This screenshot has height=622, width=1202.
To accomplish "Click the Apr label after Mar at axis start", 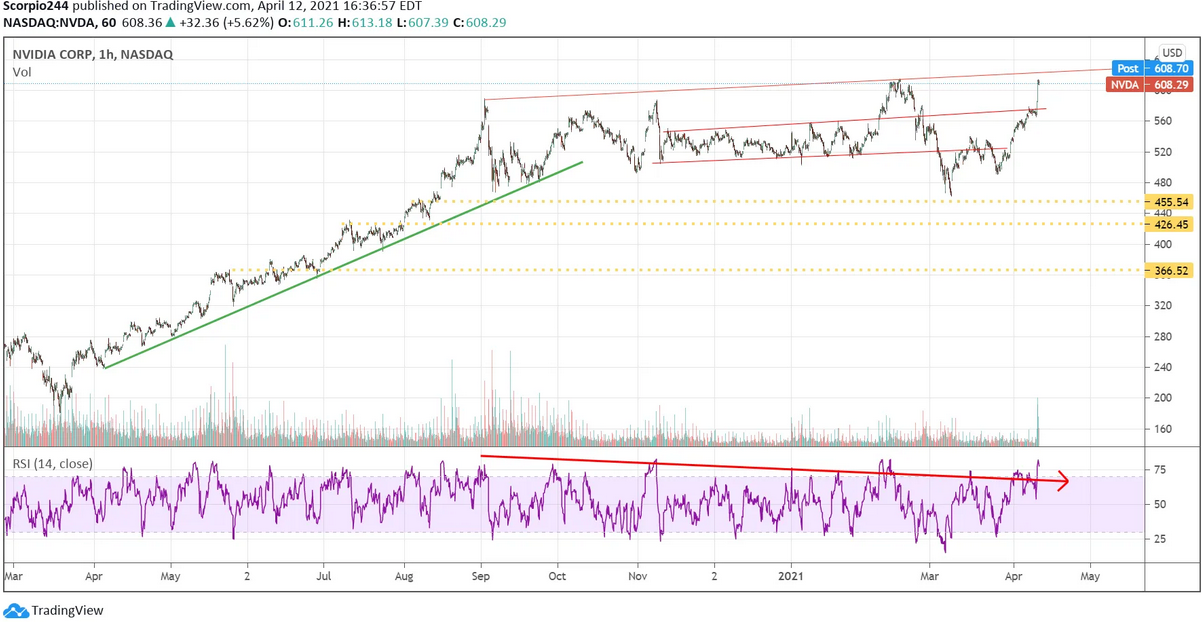I will click(93, 577).
